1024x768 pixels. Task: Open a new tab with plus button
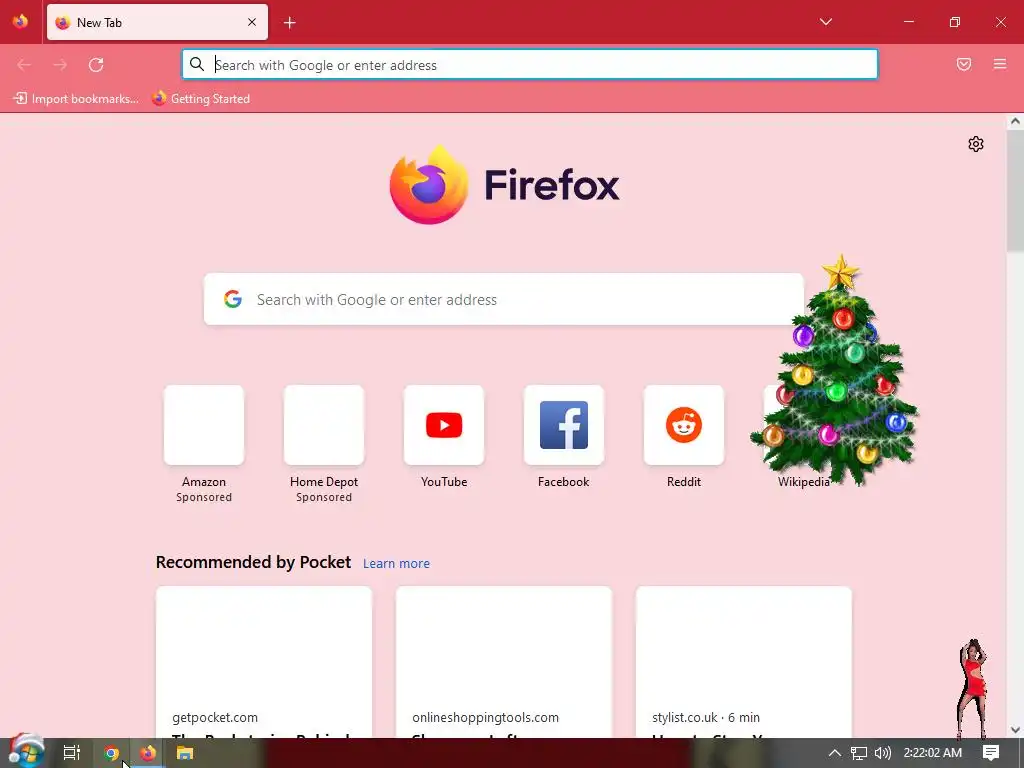tap(290, 23)
